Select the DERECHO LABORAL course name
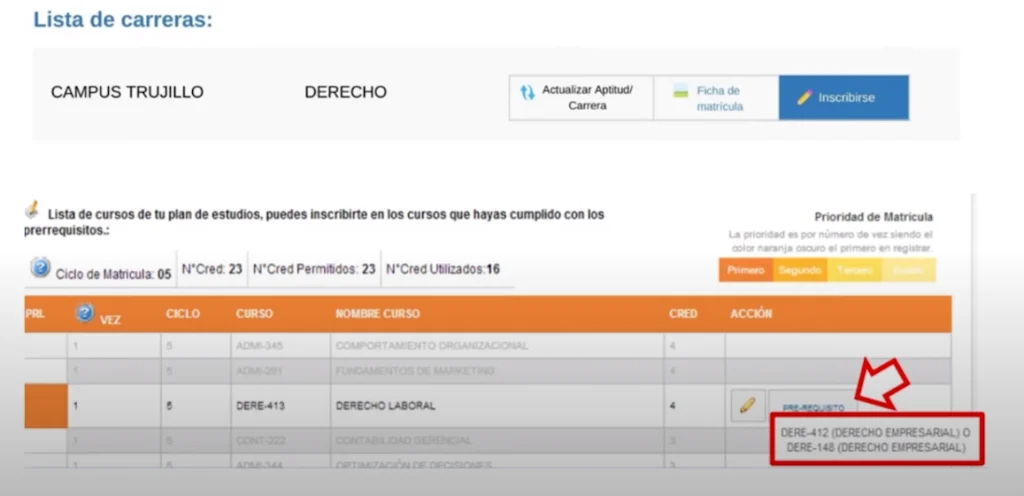1024x496 pixels. tap(386, 406)
